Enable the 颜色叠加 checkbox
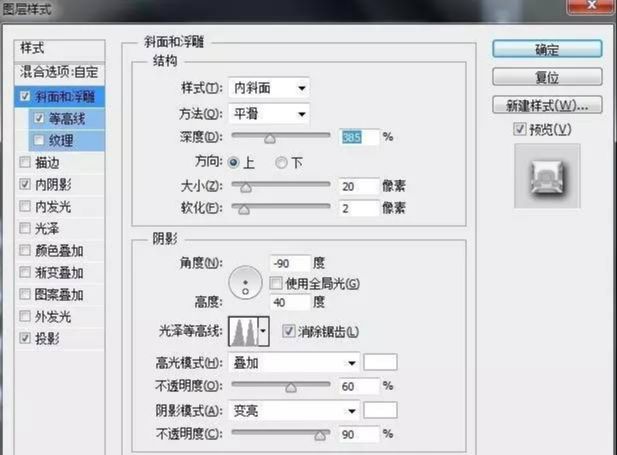 25,250
